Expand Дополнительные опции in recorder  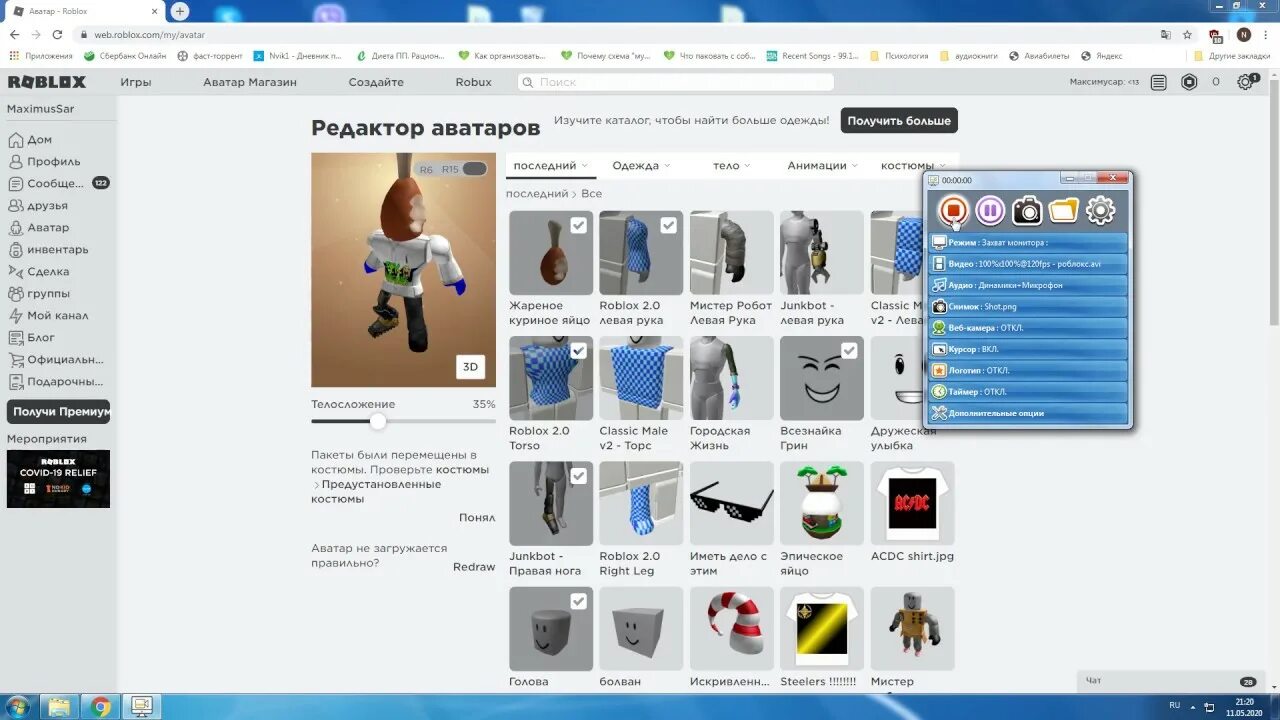1028,413
